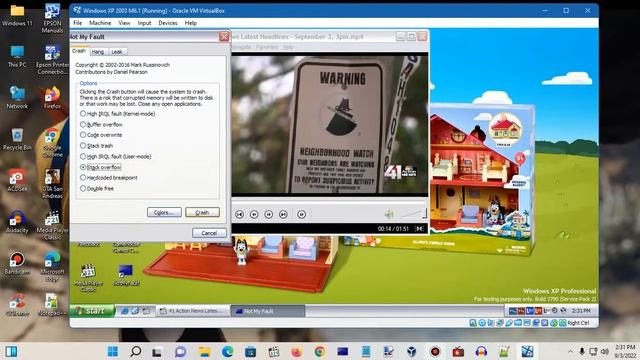Open the blue monitor shortcut on XP desktop

tap(126, 275)
